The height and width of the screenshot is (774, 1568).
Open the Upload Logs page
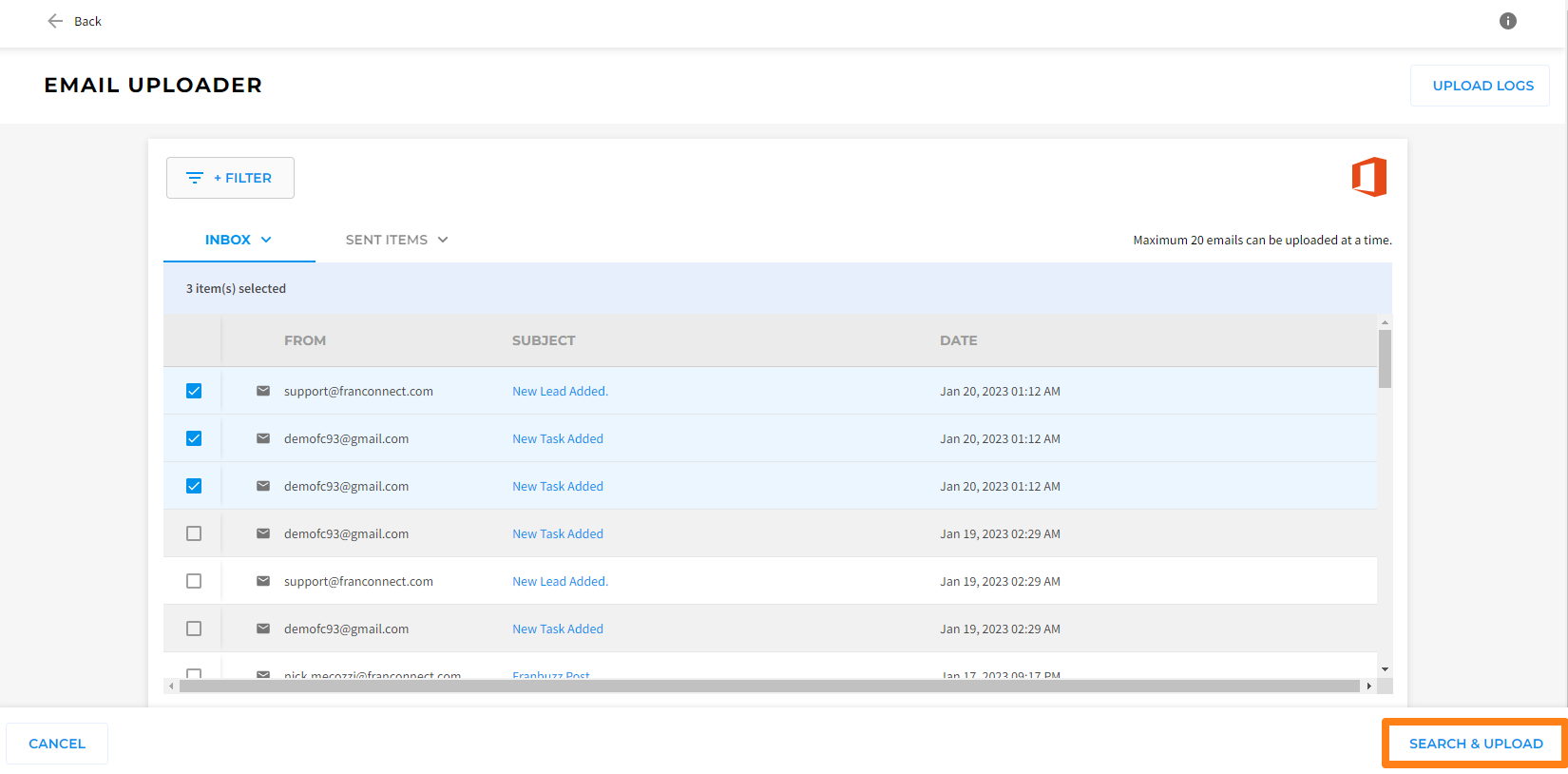pos(1482,86)
